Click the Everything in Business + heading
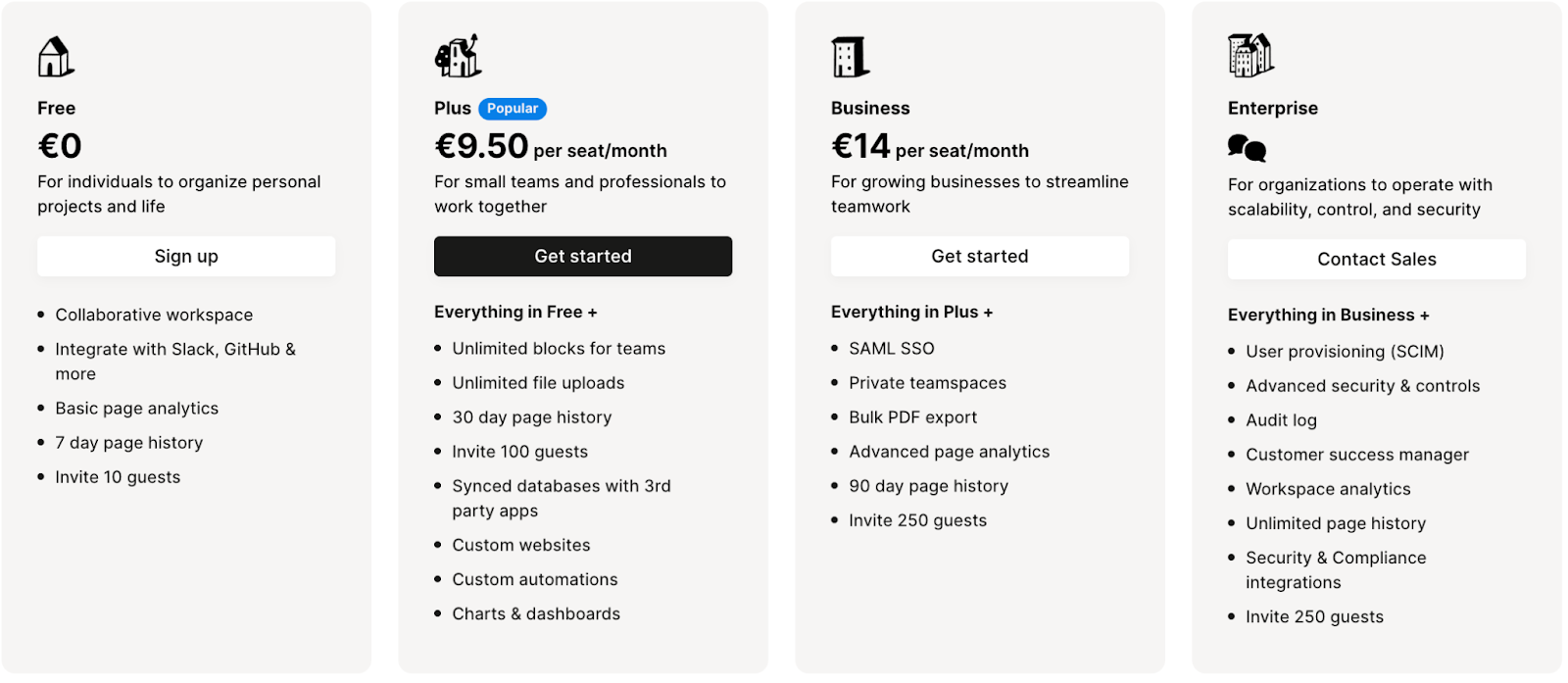This screenshot has width=1568, height=683. tap(1328, 315)
